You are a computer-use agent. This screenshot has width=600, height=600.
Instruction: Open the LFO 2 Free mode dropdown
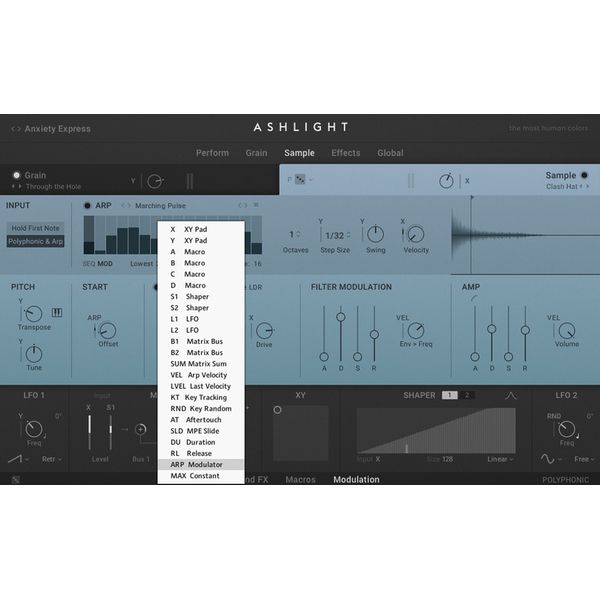pos(584,459)
